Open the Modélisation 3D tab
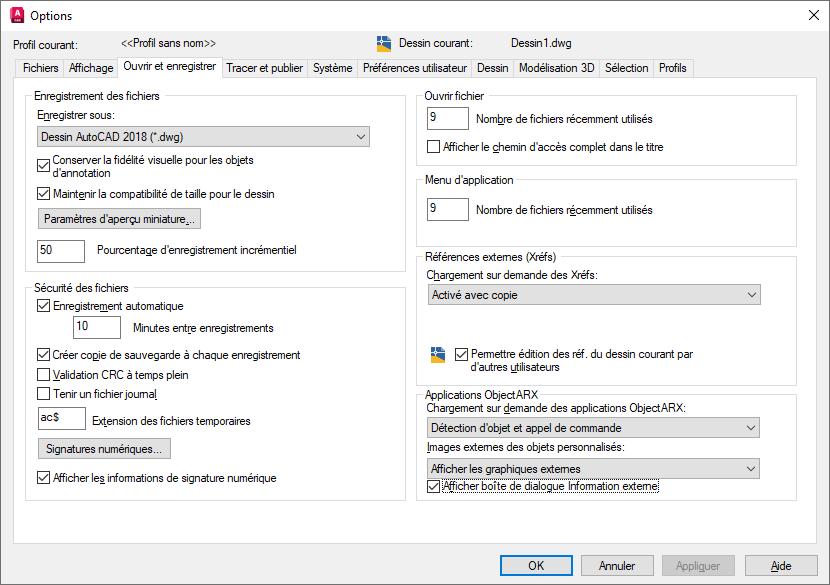Screen dimensions: 830x585 (x=556, y=68)
